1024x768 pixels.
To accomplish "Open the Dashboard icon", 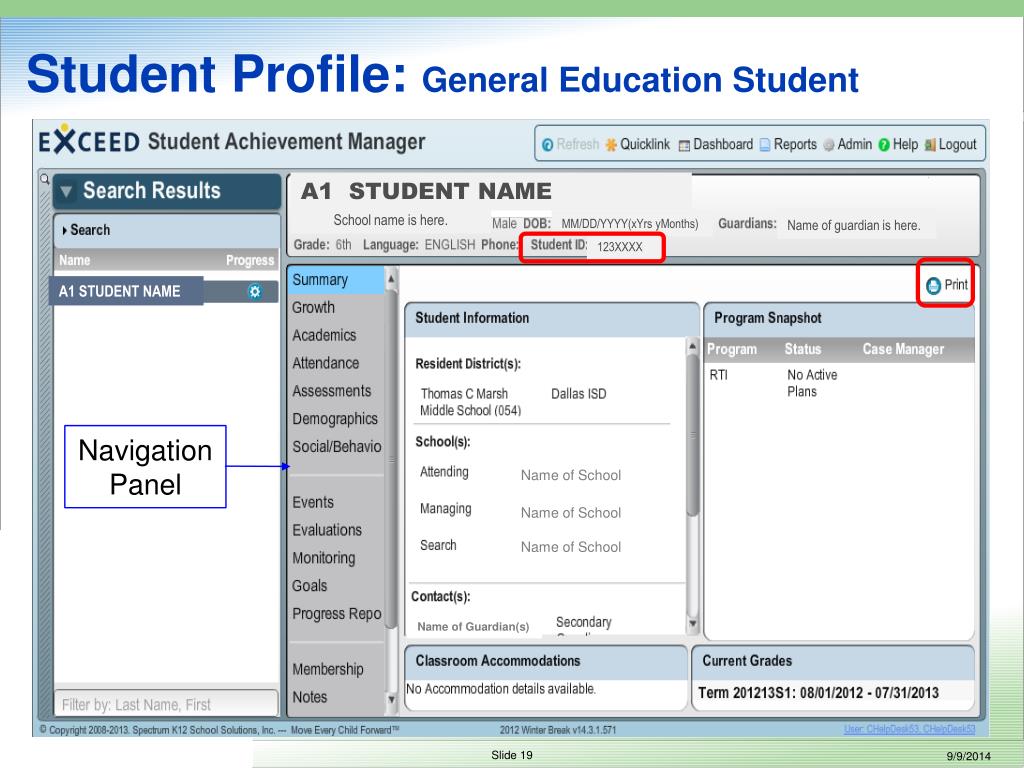I will 684,146.
